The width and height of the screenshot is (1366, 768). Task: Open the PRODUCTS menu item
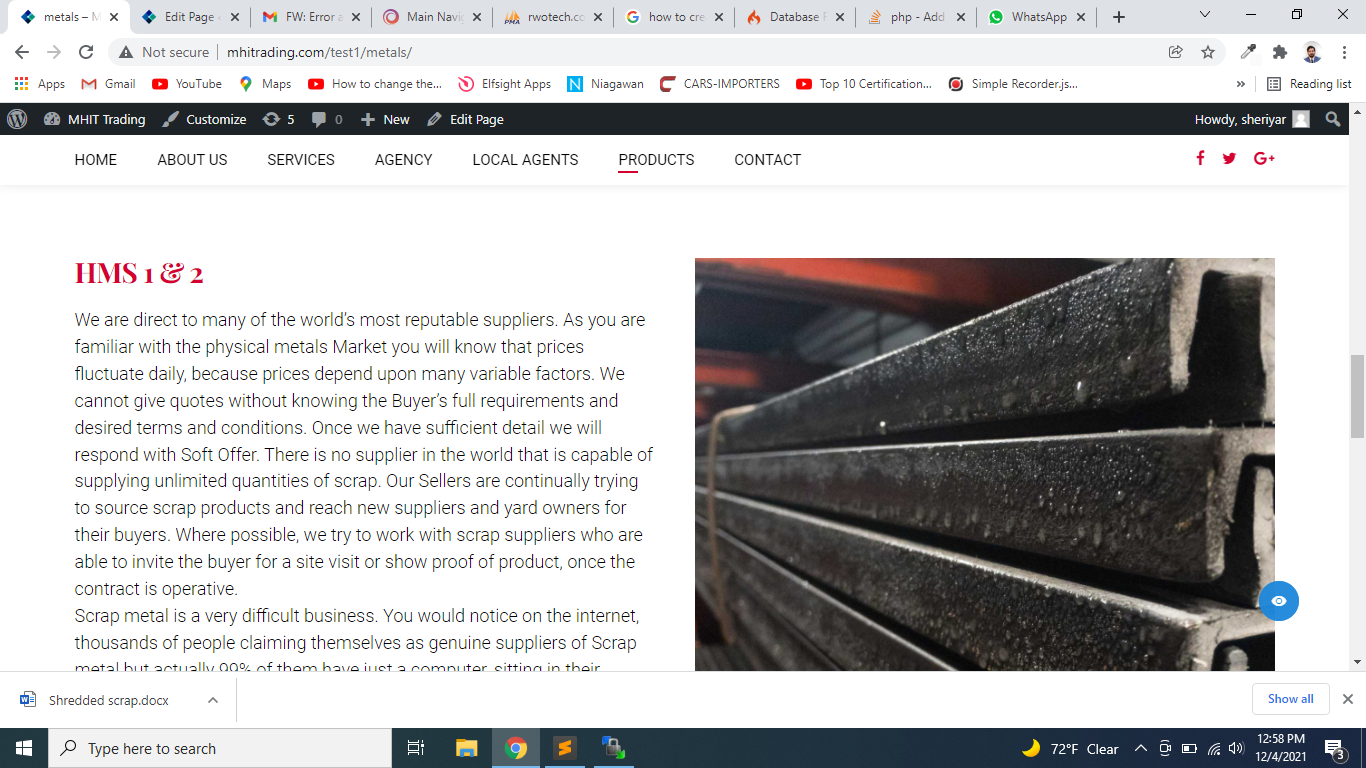(x=656, y=160)
